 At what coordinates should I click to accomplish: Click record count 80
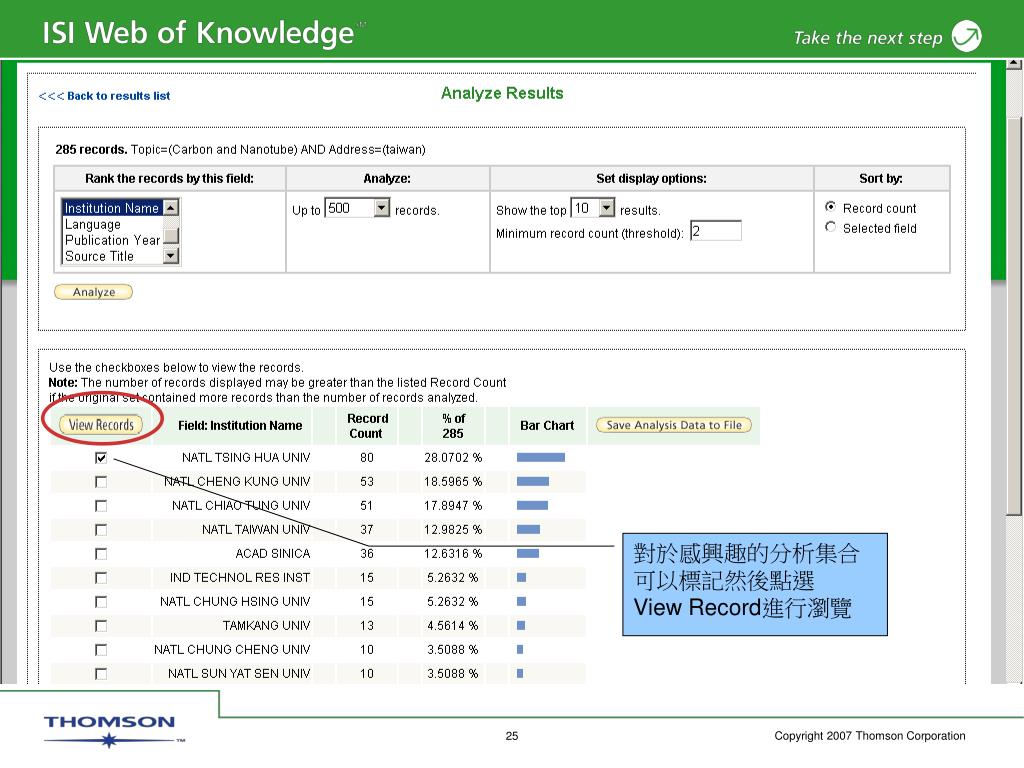366,458
